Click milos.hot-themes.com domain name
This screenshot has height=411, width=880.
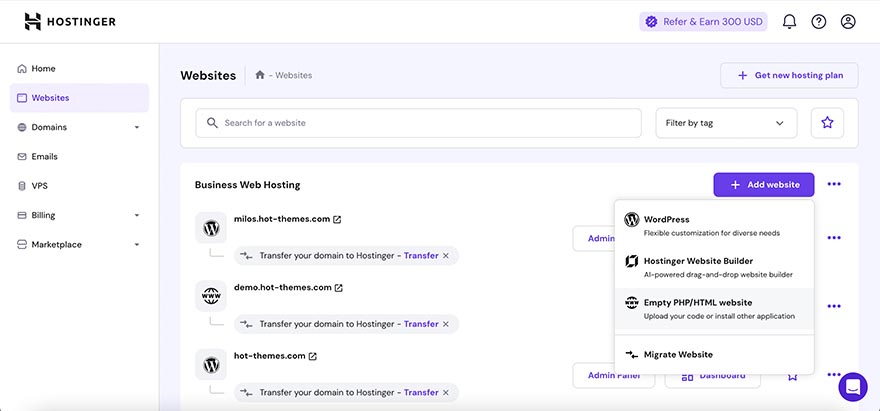click(282, 219)
